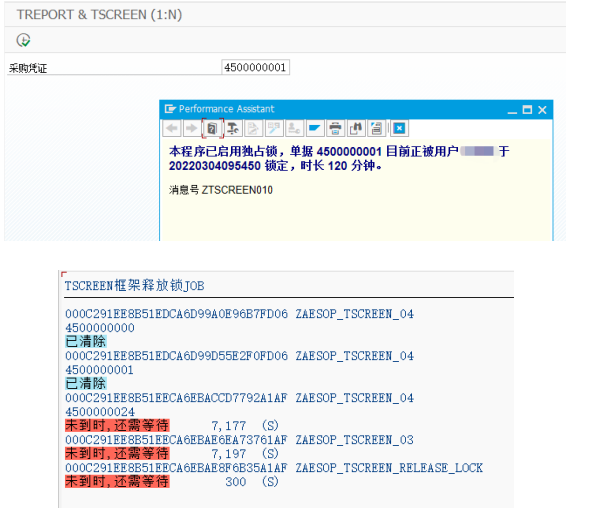This screenshot has width=592, height=523.
Task: Click the magic wand customizing icon
Action: pos(274,128)
